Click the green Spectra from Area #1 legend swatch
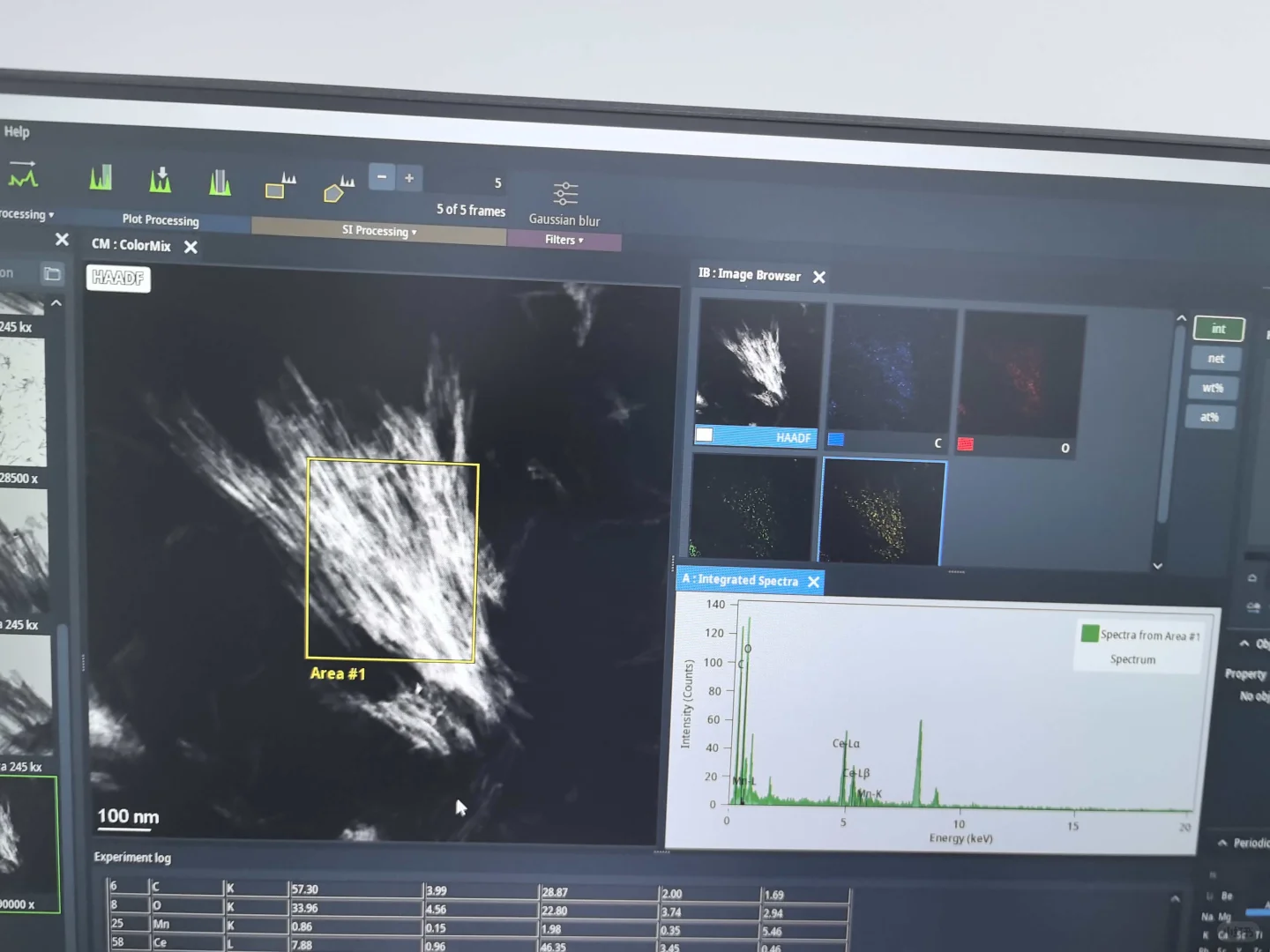 [x=1090, y=633]
